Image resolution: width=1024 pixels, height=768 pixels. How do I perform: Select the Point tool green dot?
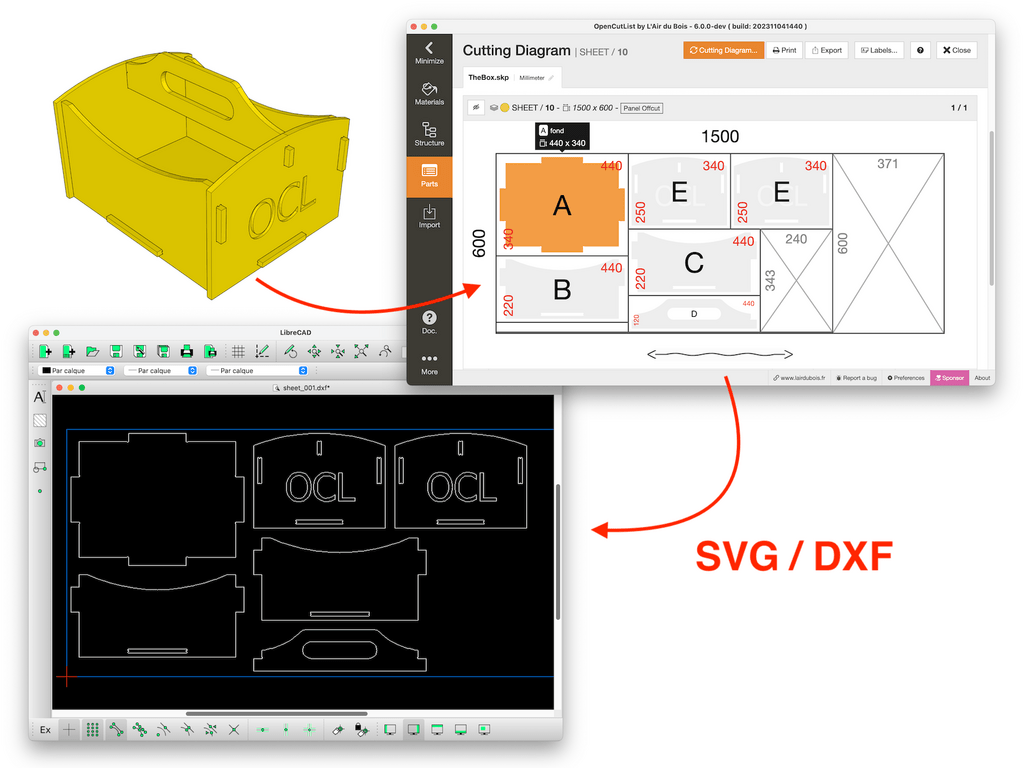click(x=40, y=490)
